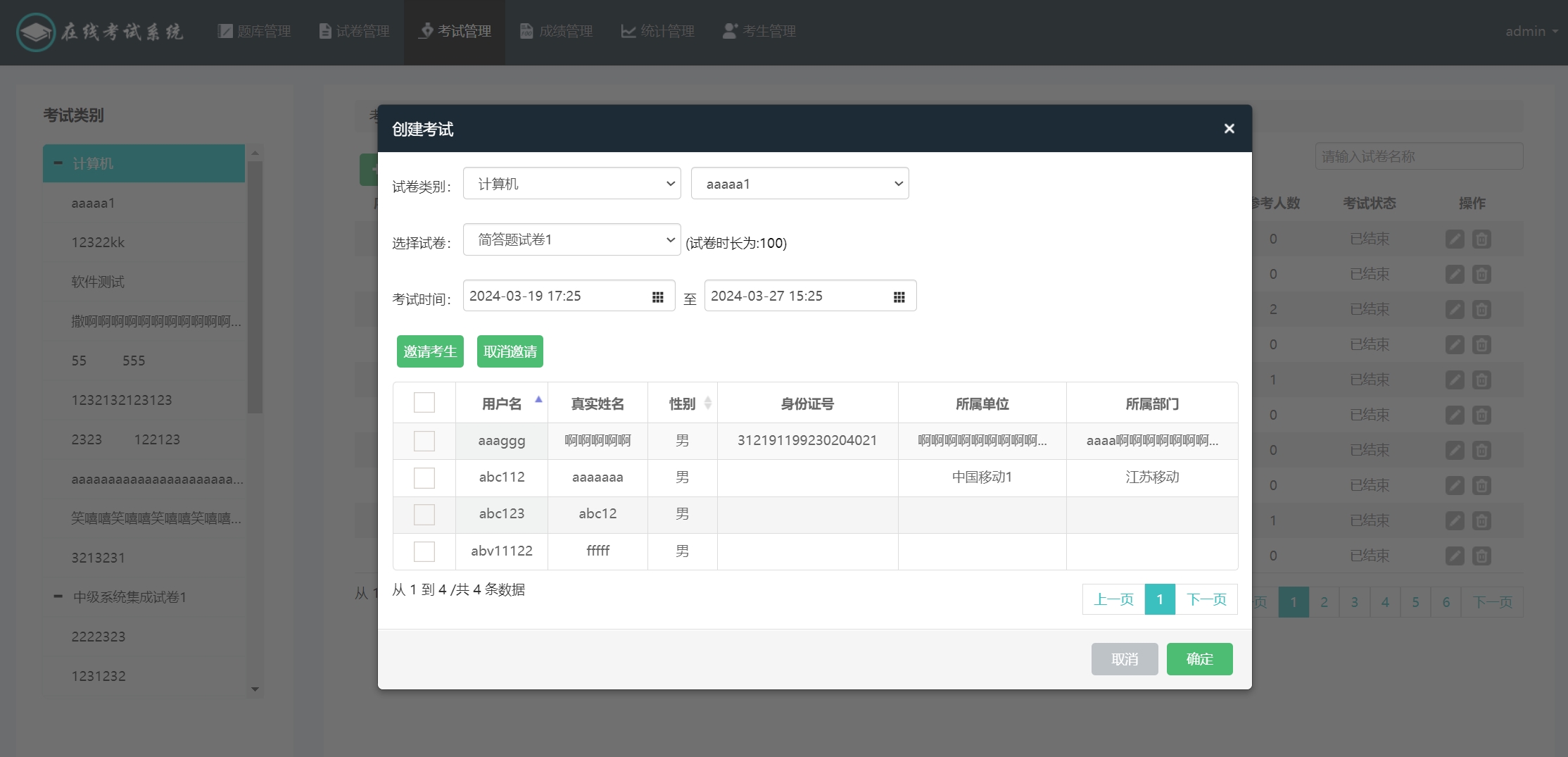Viewport: 1568px width, 757px height.
Task: Click edit icon of last background exam row
Action: 1455,556
